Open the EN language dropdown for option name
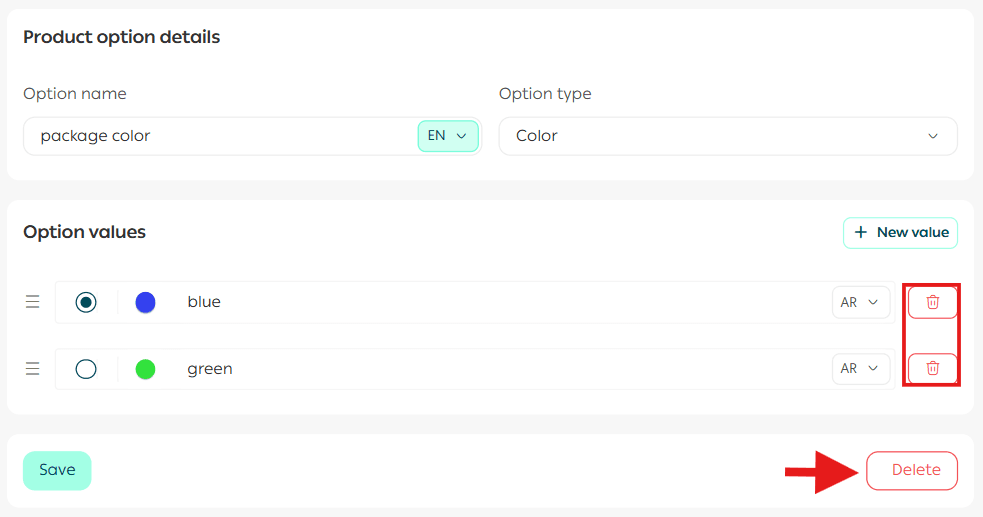 447,136
